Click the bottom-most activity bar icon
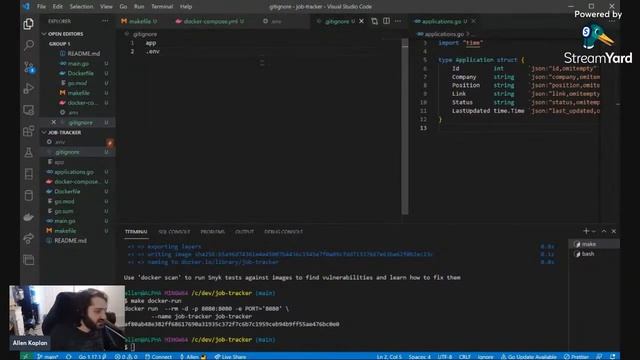640x360 pixels. pos(29,260)
